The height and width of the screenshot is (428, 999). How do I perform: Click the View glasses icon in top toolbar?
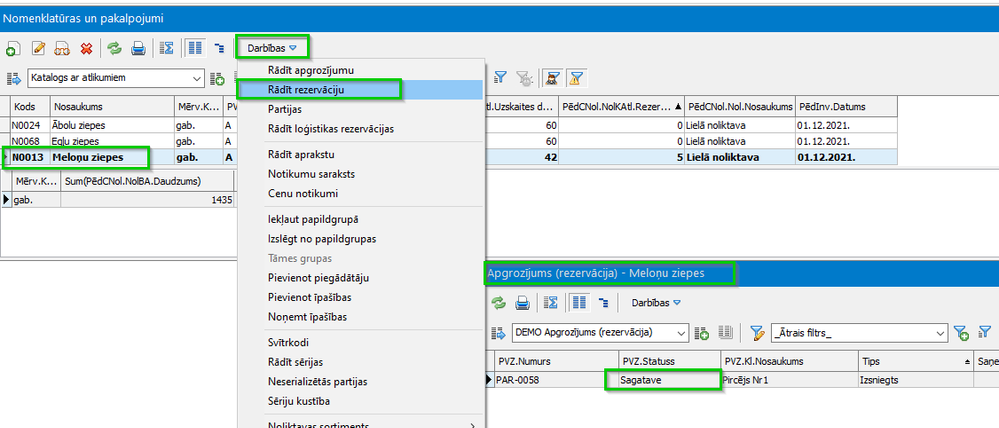62,48
